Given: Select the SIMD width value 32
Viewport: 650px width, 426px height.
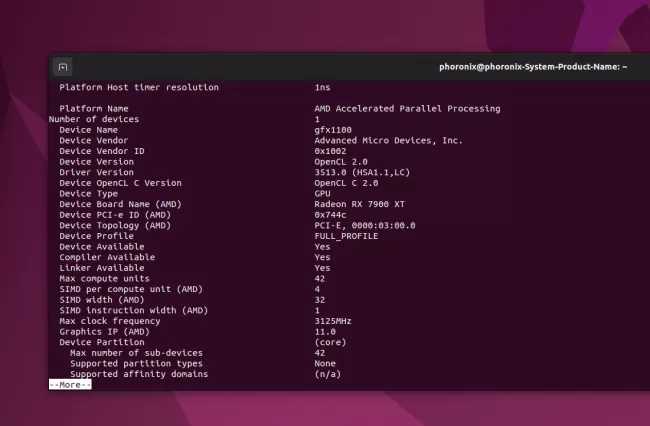Looking at the screenshot, I should (320, 300).
